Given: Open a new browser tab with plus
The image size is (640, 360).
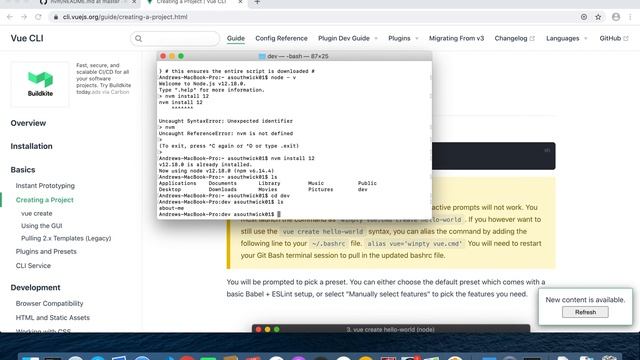Looking at the screenshot, I should pos(257,2).
